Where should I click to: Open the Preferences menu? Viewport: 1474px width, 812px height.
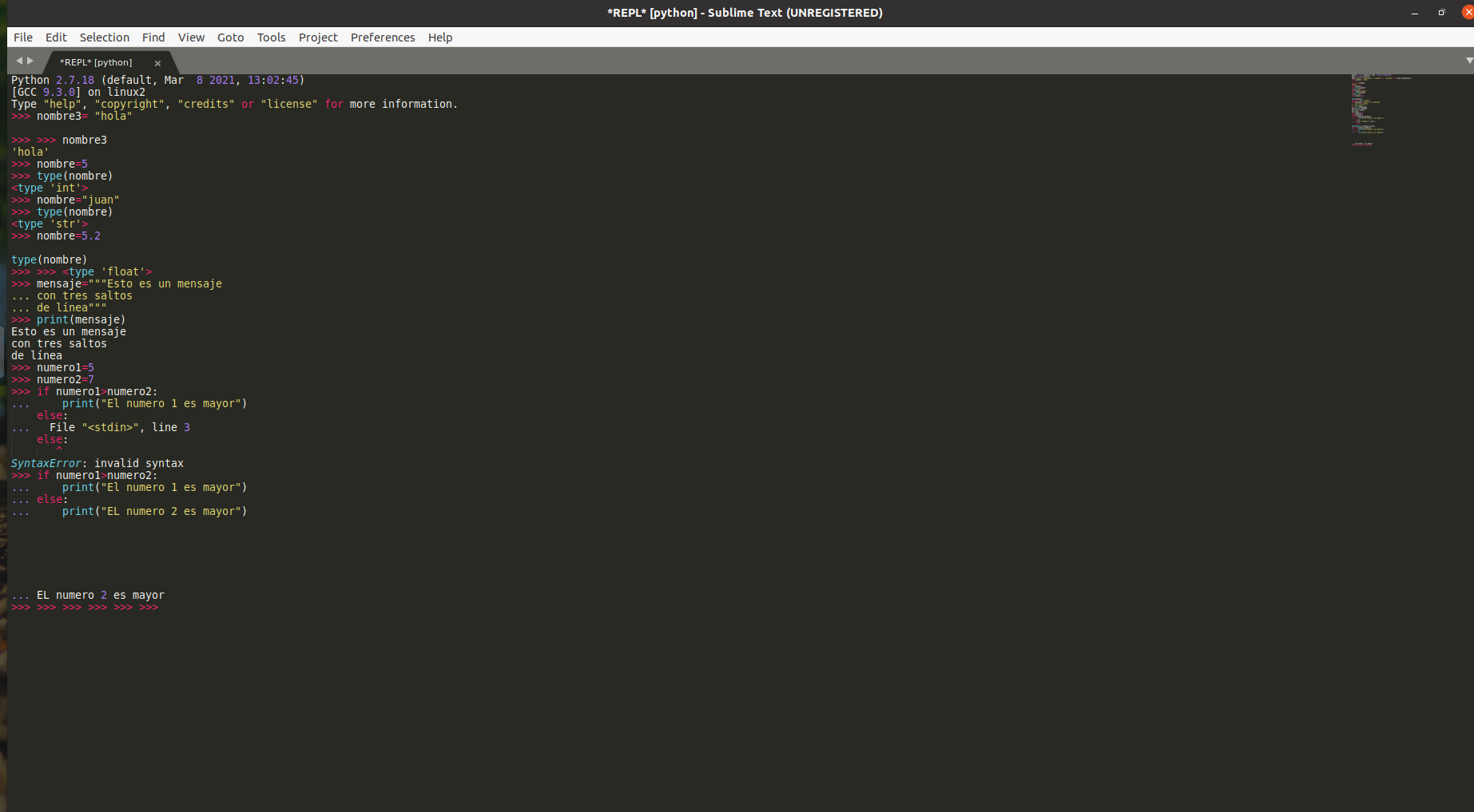pyautogui.click(x=383, y=38)
